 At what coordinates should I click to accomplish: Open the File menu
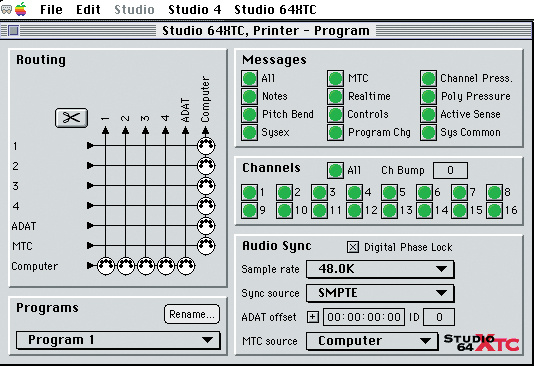(51, 10)
